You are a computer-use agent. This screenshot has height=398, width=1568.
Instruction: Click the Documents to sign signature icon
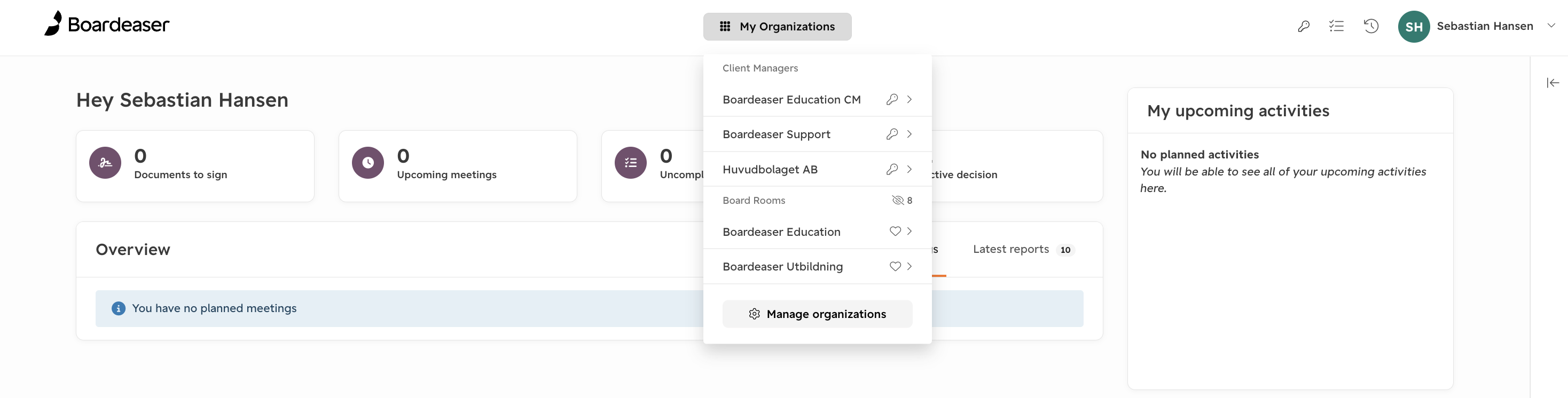click(x=105, y=163)
